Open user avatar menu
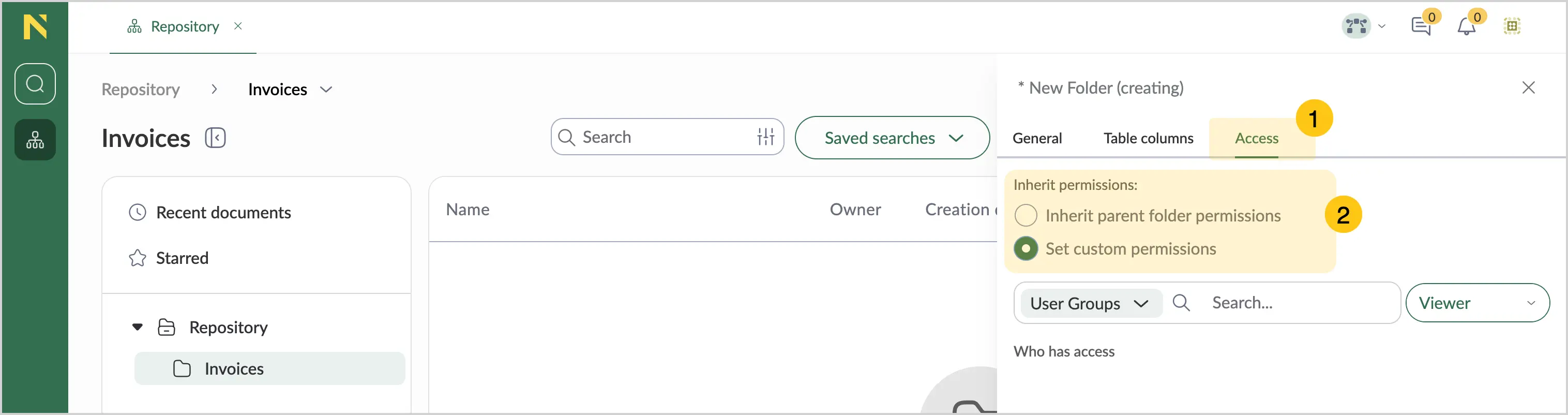 click(x=1364, y=26)
